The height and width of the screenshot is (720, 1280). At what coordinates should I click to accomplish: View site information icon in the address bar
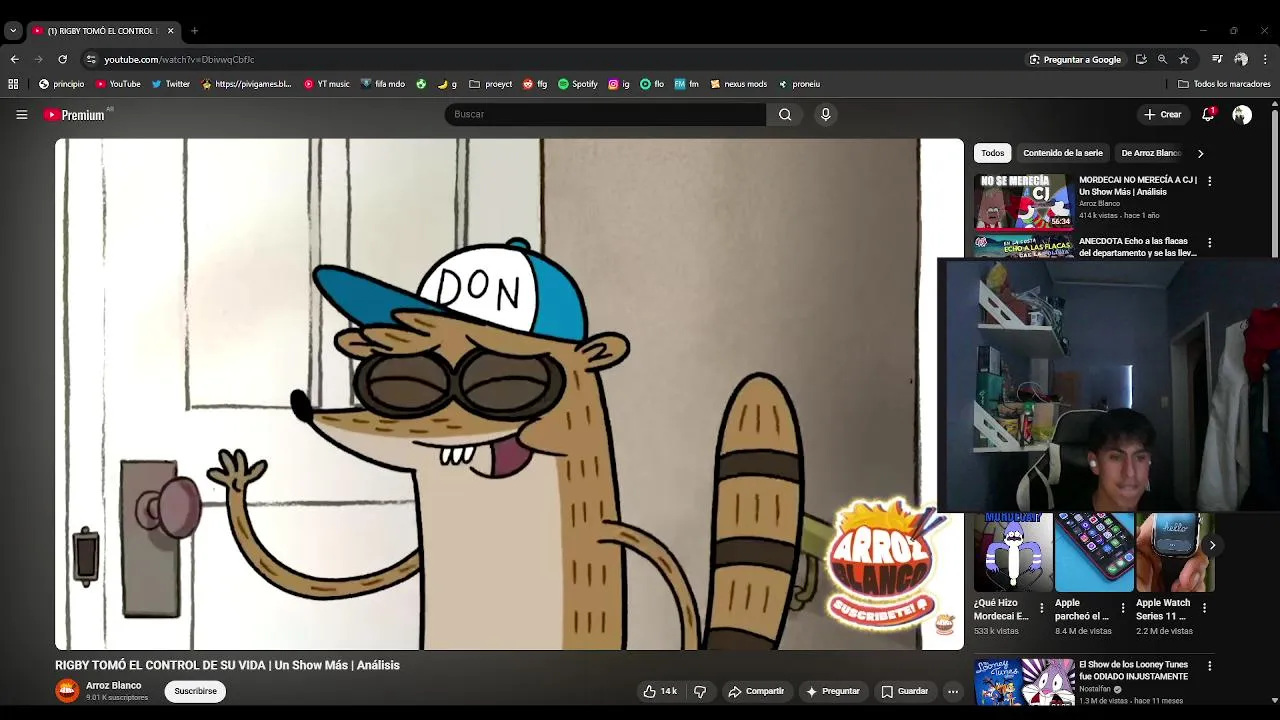point(90,59)
